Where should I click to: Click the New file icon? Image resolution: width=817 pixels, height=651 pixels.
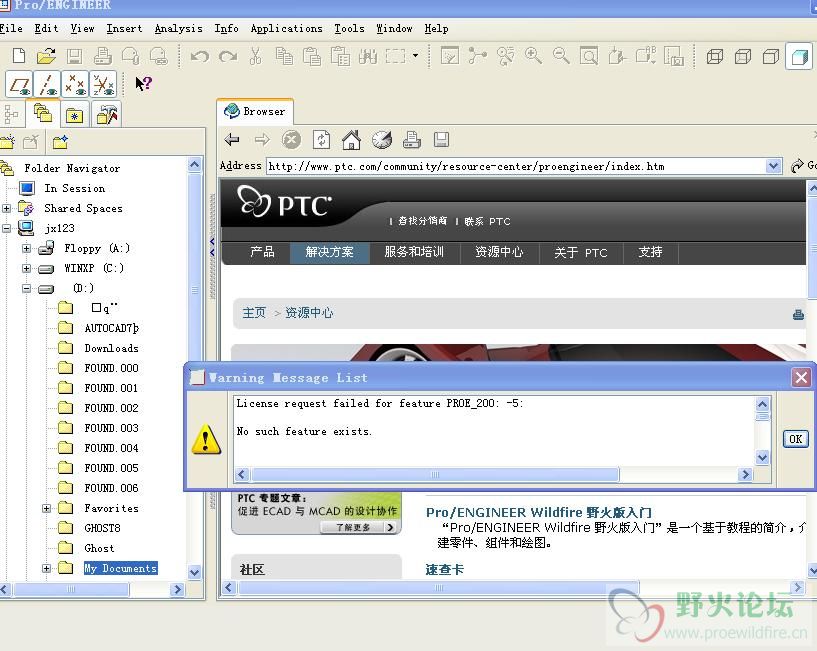tap(19, 55)
